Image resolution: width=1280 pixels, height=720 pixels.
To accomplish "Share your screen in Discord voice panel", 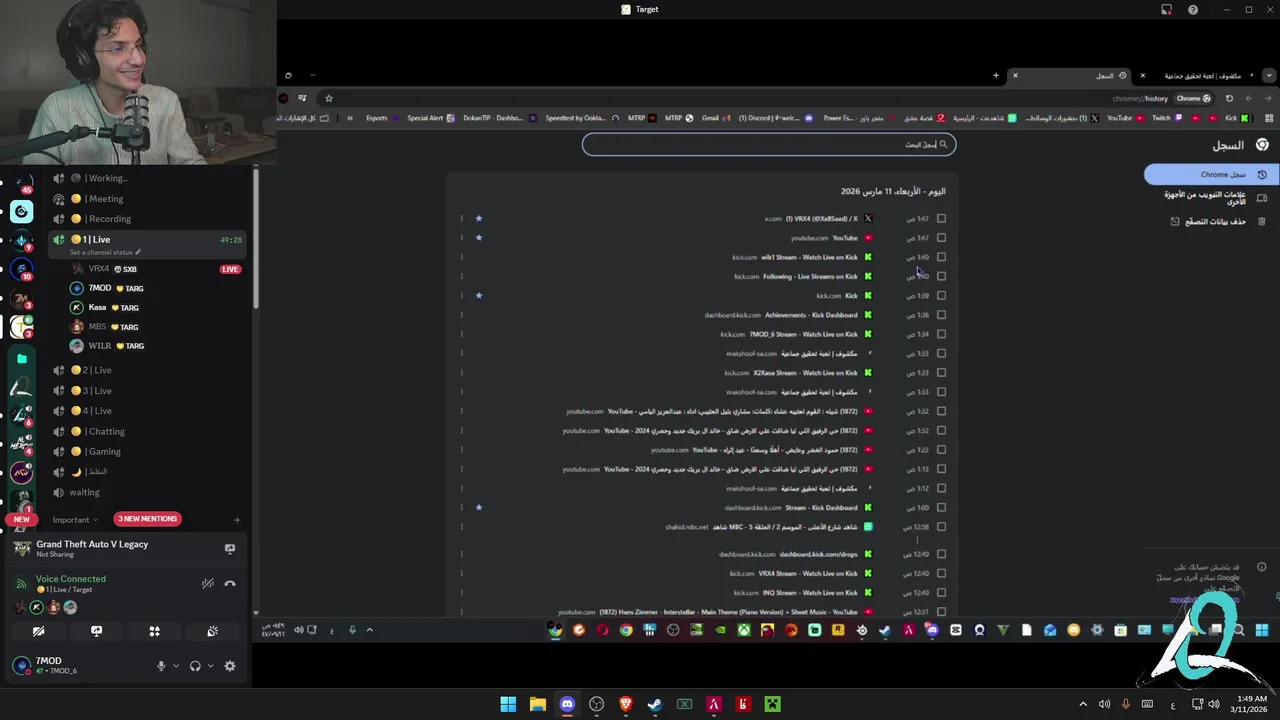I will pyautogui.click(x=96, y=631).
